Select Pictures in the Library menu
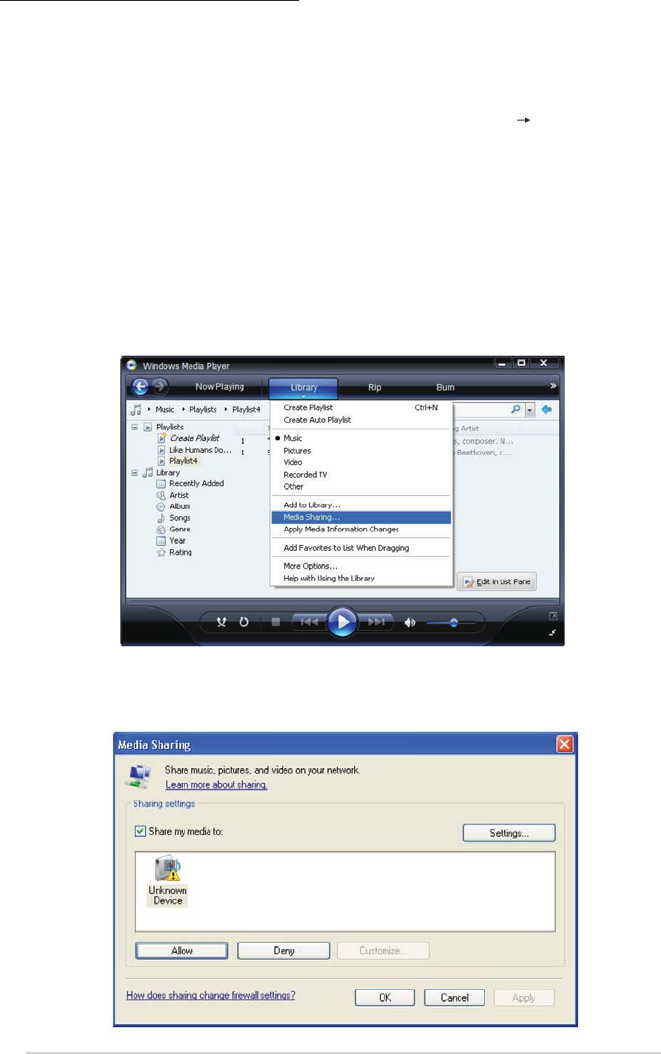The height and width of the screenshot is (1054, 661). [360, 450]
